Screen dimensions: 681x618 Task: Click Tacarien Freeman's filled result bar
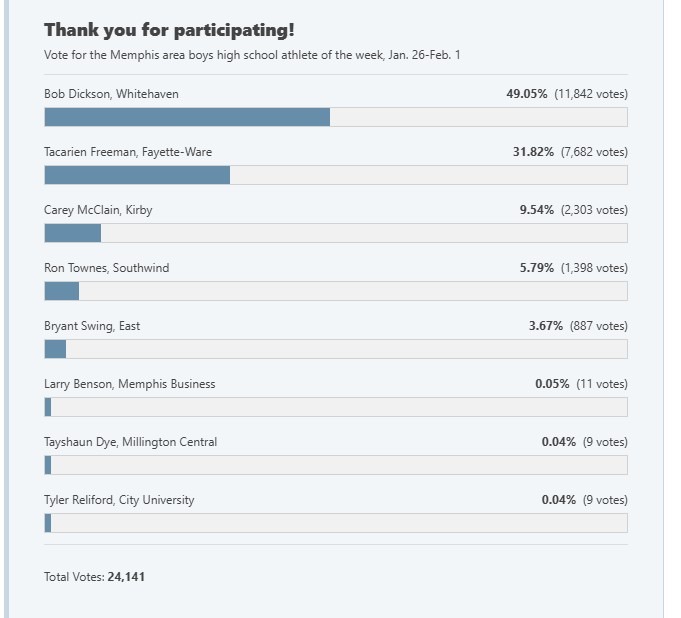pos(137,175)
